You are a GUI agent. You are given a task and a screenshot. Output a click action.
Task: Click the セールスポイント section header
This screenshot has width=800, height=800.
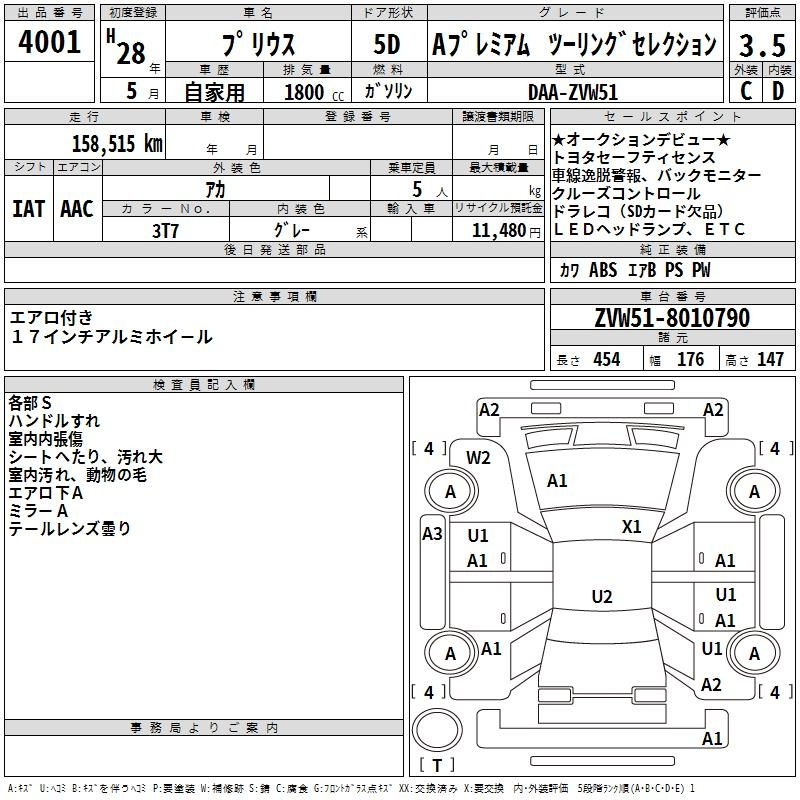(x=672, y=116)
